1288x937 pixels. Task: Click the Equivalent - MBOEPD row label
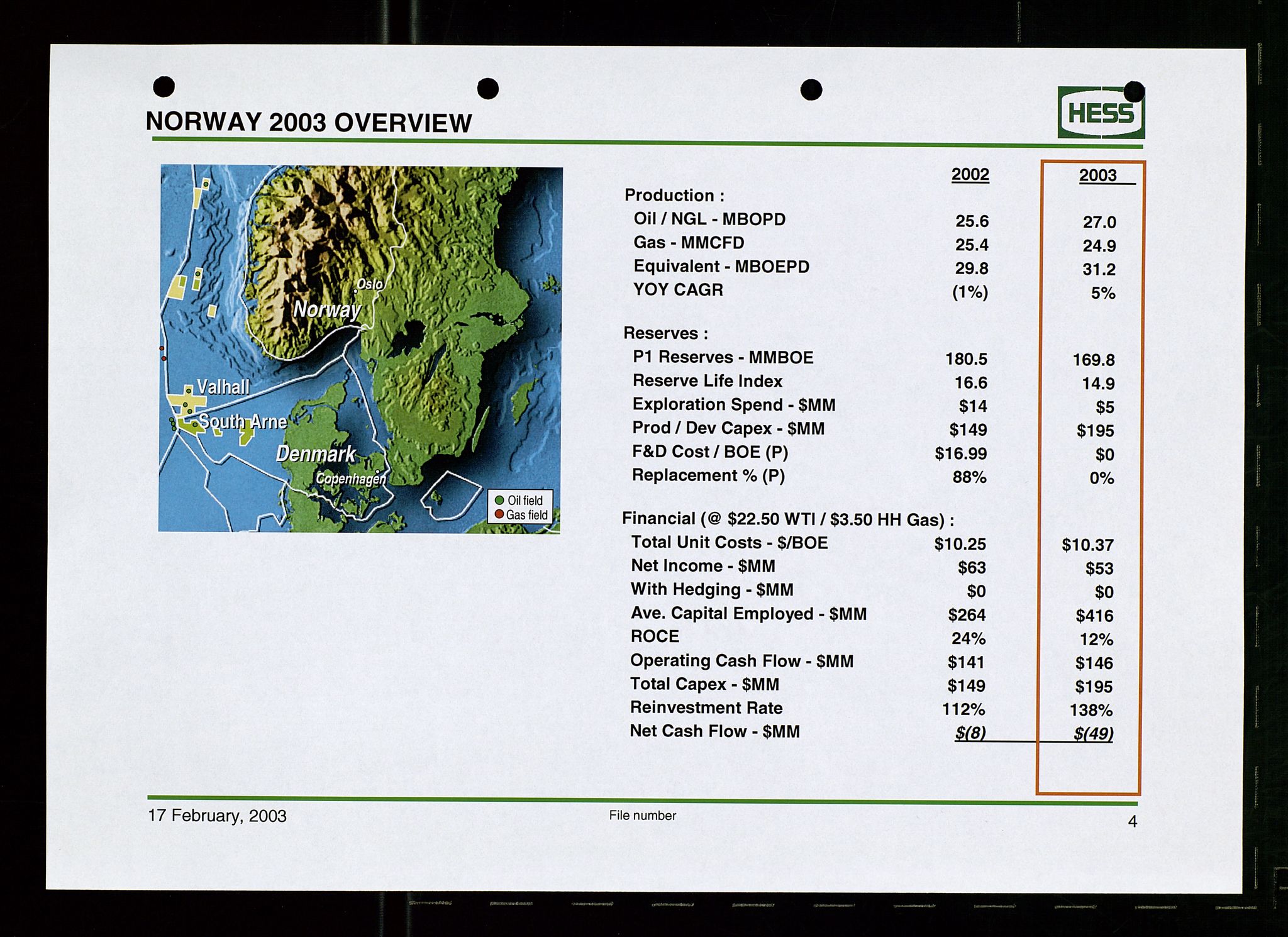721,267
